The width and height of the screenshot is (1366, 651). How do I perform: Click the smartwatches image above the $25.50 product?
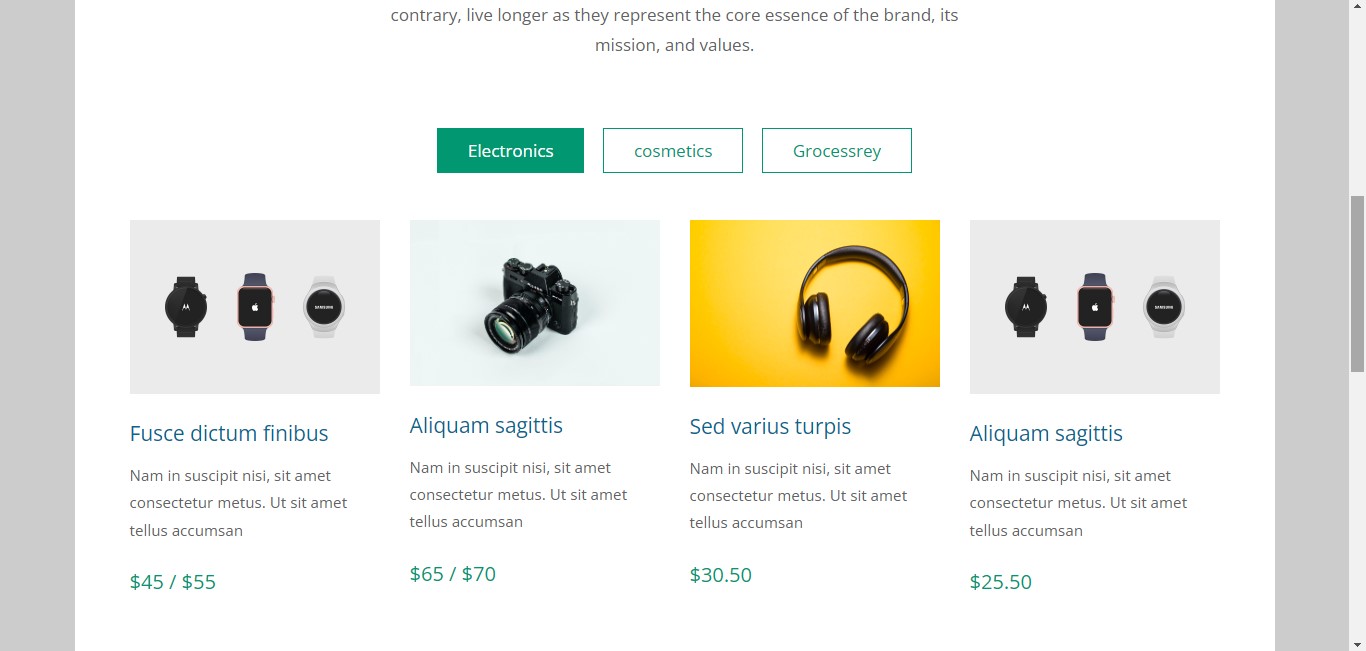1095,307
